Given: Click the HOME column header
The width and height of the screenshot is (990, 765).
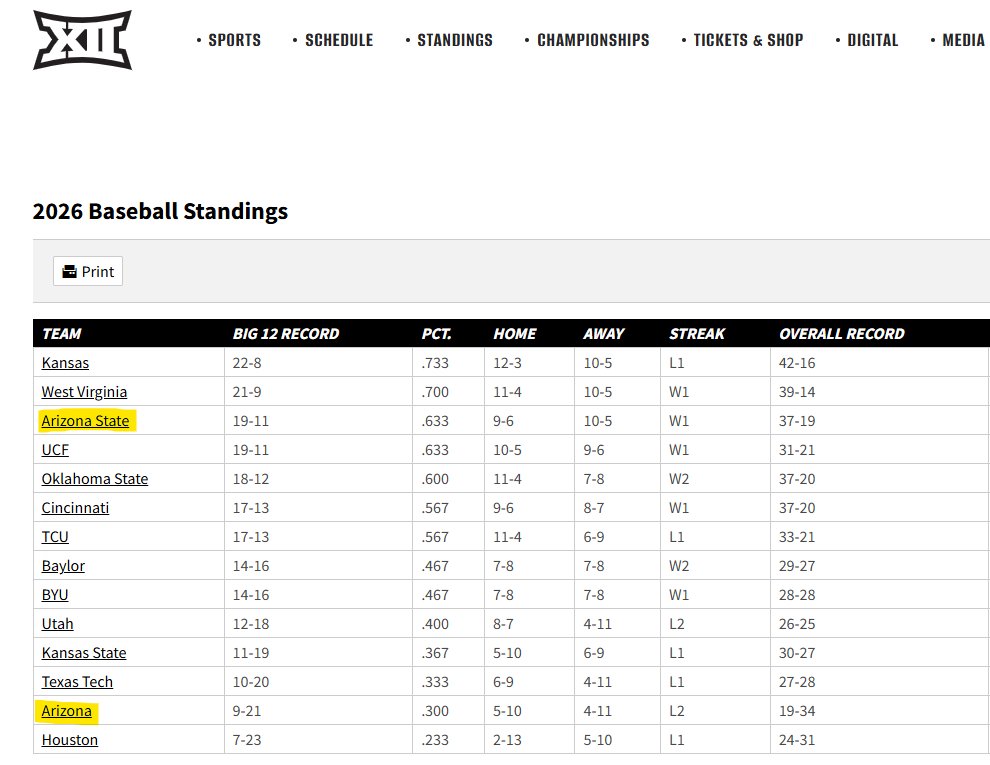Looking at the screenshot, I should [515, 334].
